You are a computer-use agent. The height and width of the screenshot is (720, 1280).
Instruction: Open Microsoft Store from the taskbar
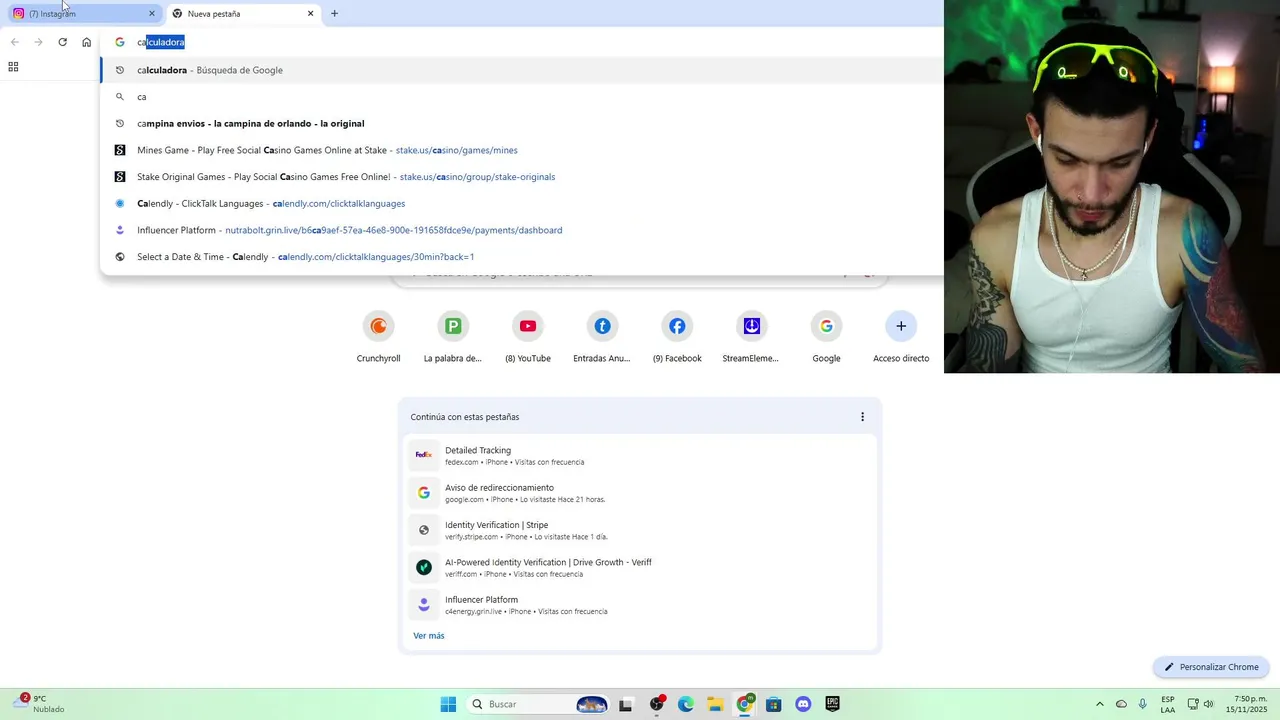(x=773, y=704)
